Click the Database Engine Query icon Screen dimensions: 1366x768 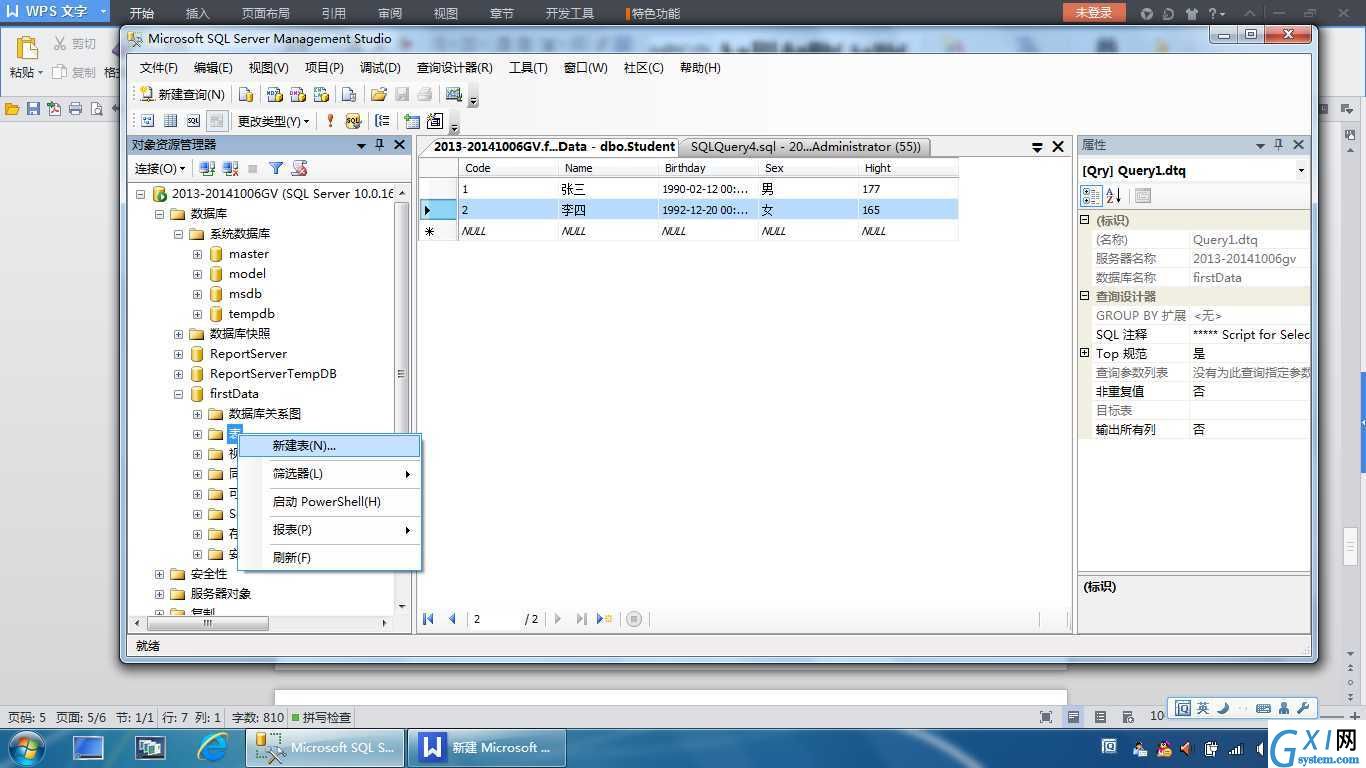[x=246, y=94]
